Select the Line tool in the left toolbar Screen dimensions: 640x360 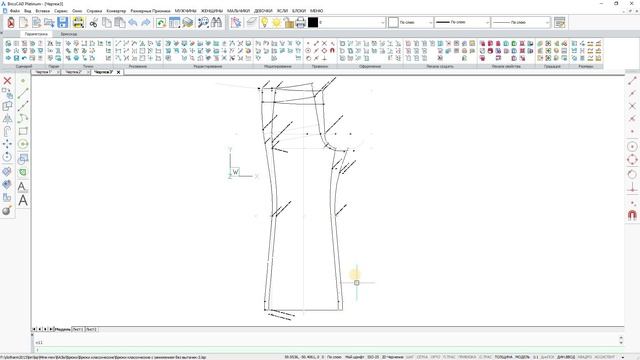(x=23, y=93)
